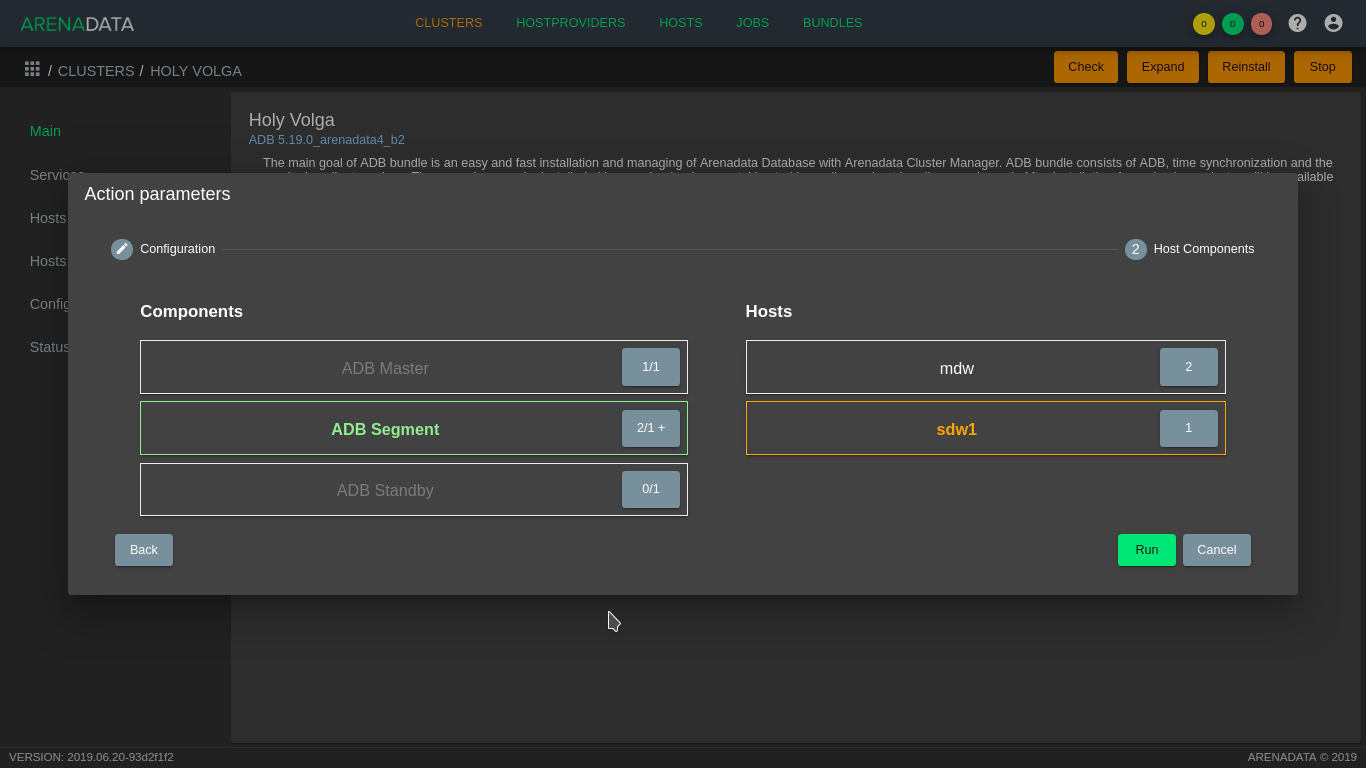Expand the ADB Segment 2/1 + badge
The height and width of the screenshot is (768, 1366).
point(650,428)
